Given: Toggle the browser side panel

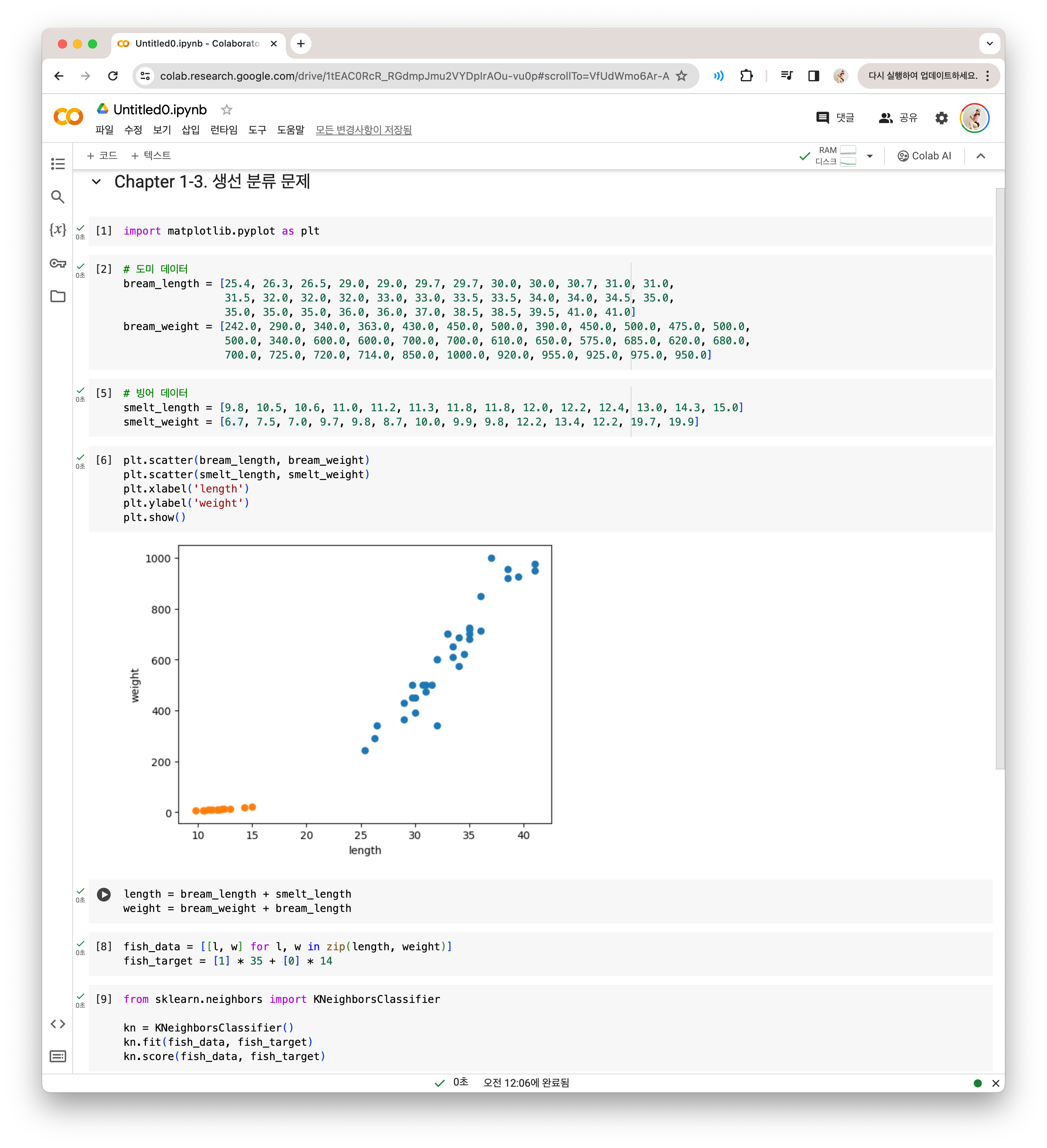Looking at the screenshot, I should click(x=813, y=76).
